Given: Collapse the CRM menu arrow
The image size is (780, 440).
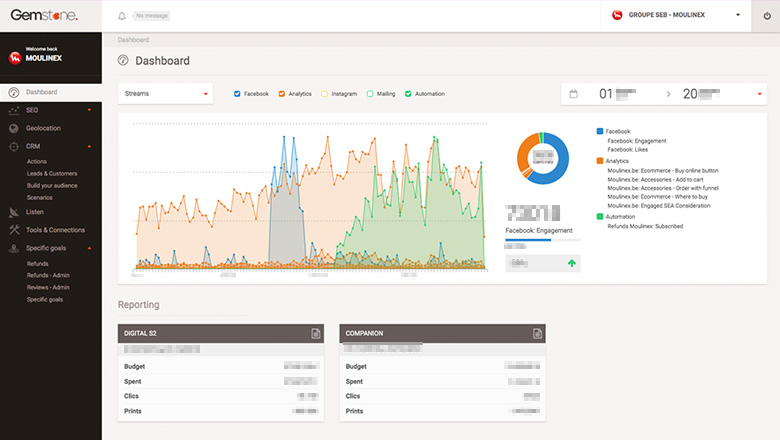Looking at the screenshot, I should coord(90,146).
